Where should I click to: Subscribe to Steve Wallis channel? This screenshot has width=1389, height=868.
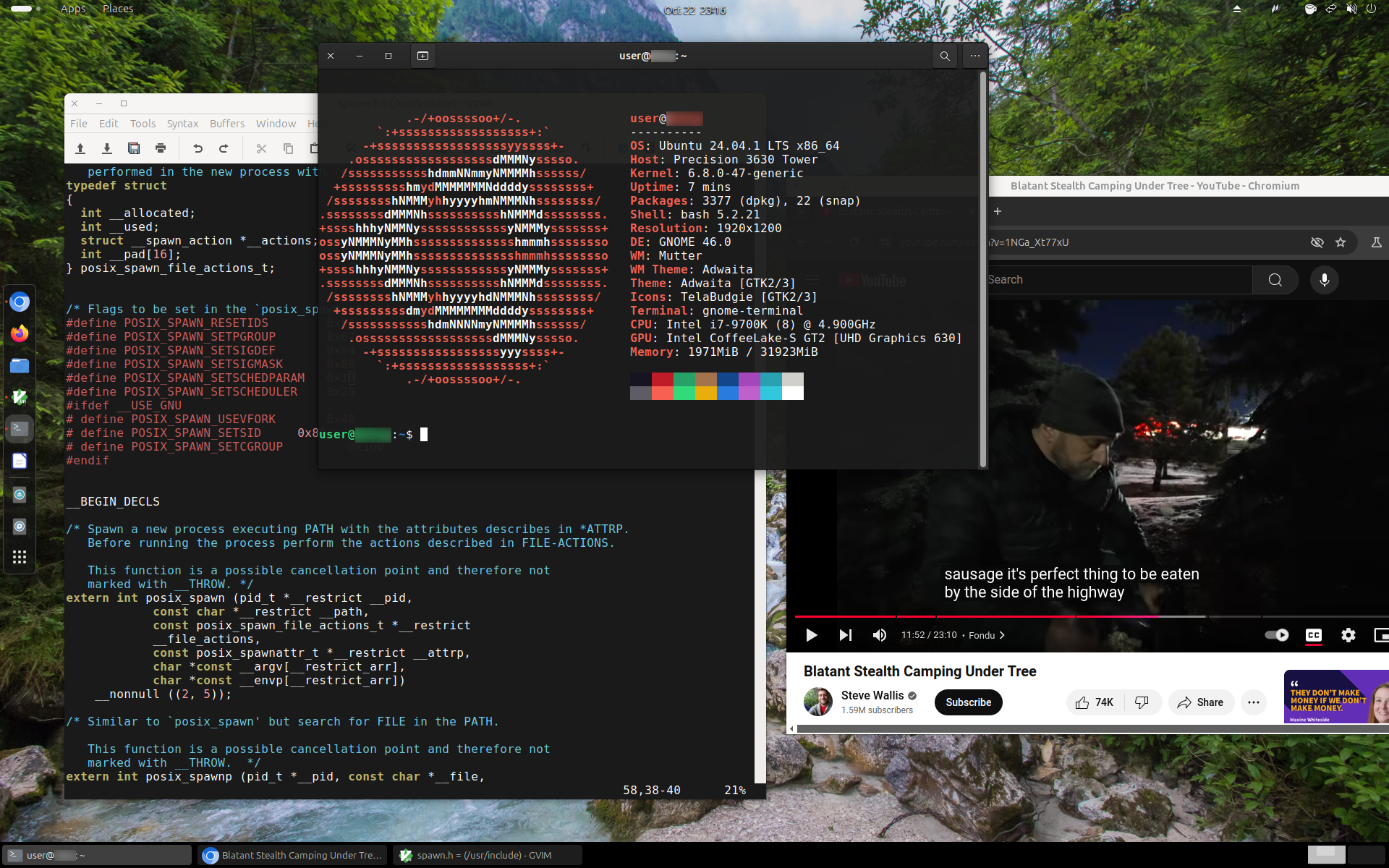968,702
